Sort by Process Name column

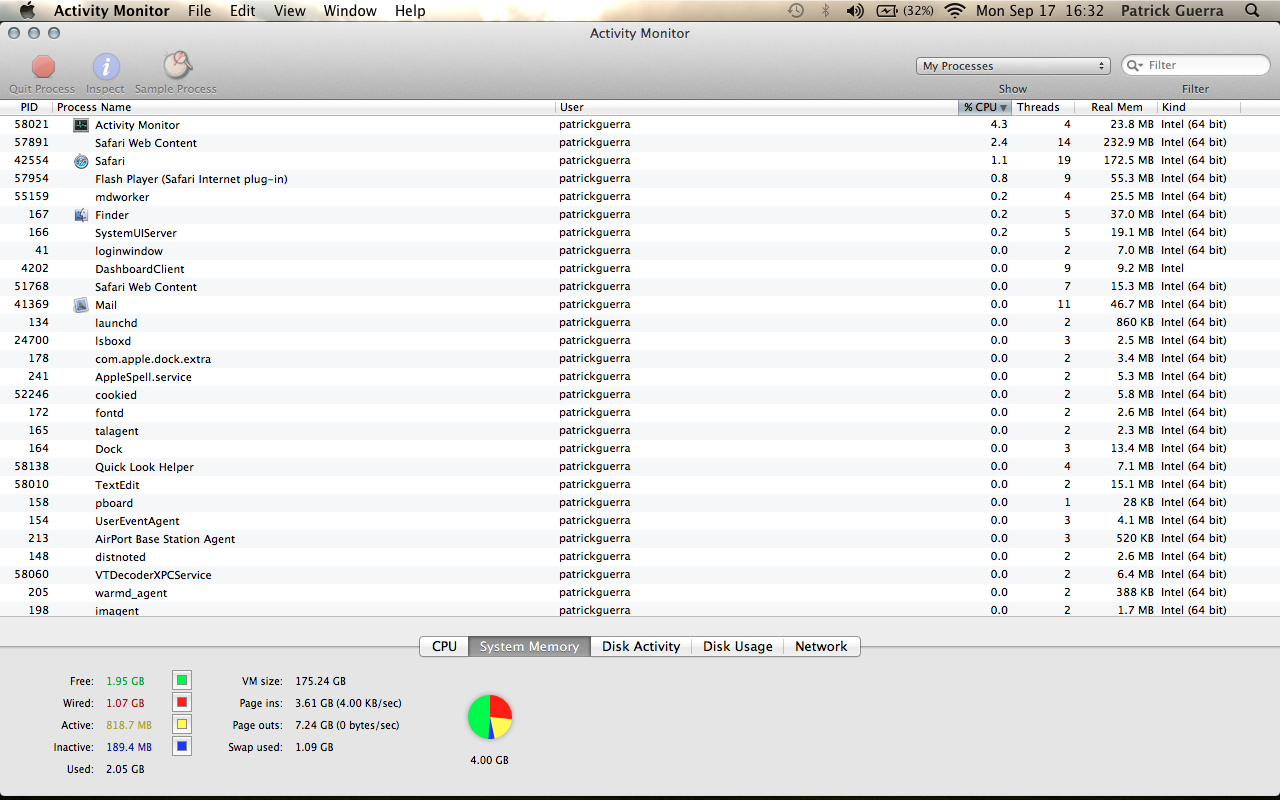(x=305, y=107)
